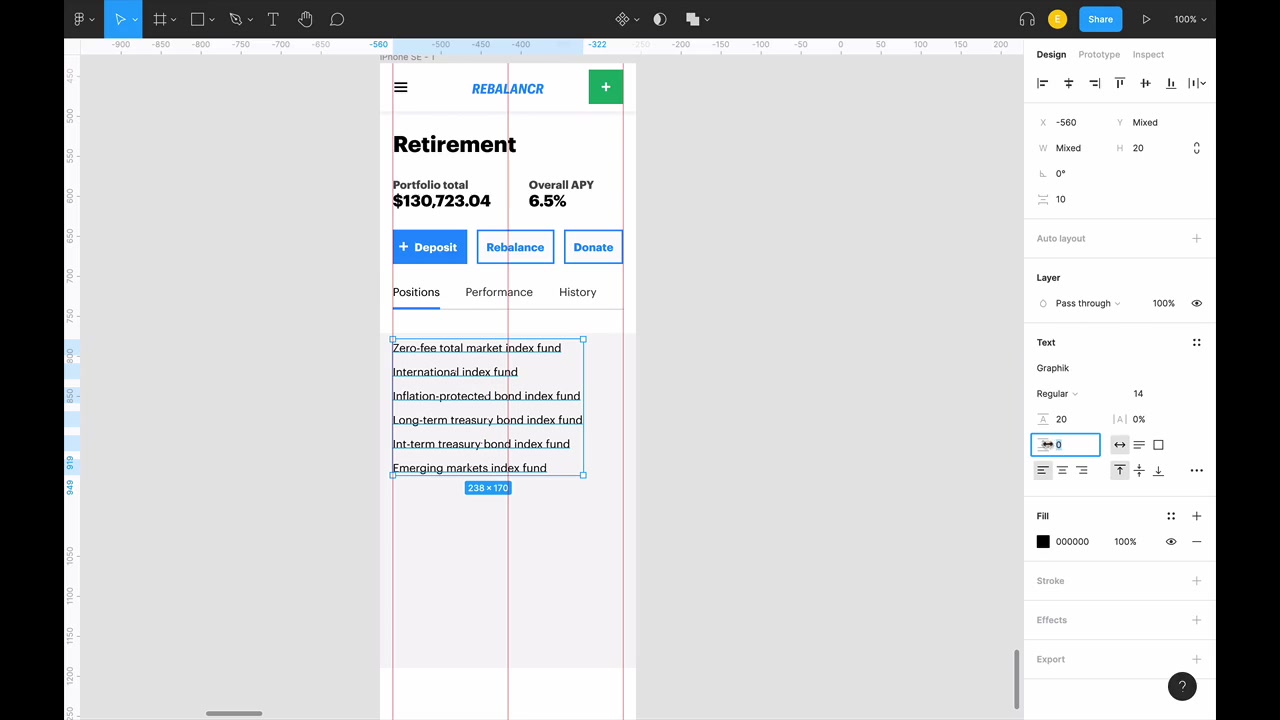Image resolution: width=1280 pixels, height=720 pixels.
Task: Select the Frame tool
Action: coord(159,19)
